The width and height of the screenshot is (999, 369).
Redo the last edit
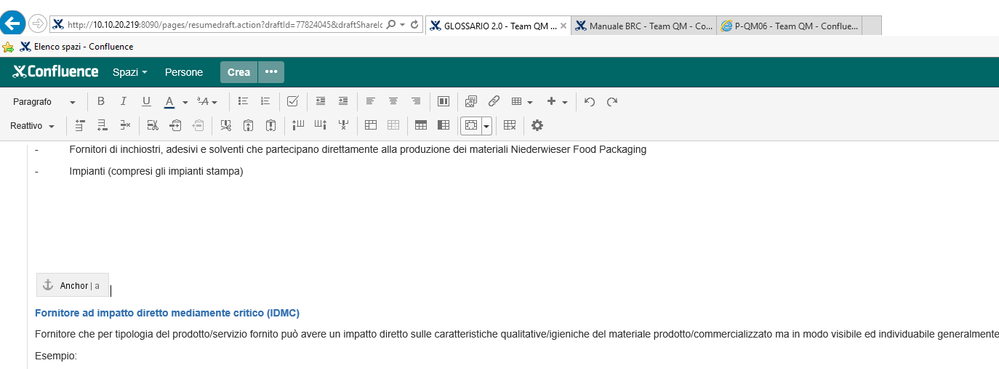[x=612, y=101]
